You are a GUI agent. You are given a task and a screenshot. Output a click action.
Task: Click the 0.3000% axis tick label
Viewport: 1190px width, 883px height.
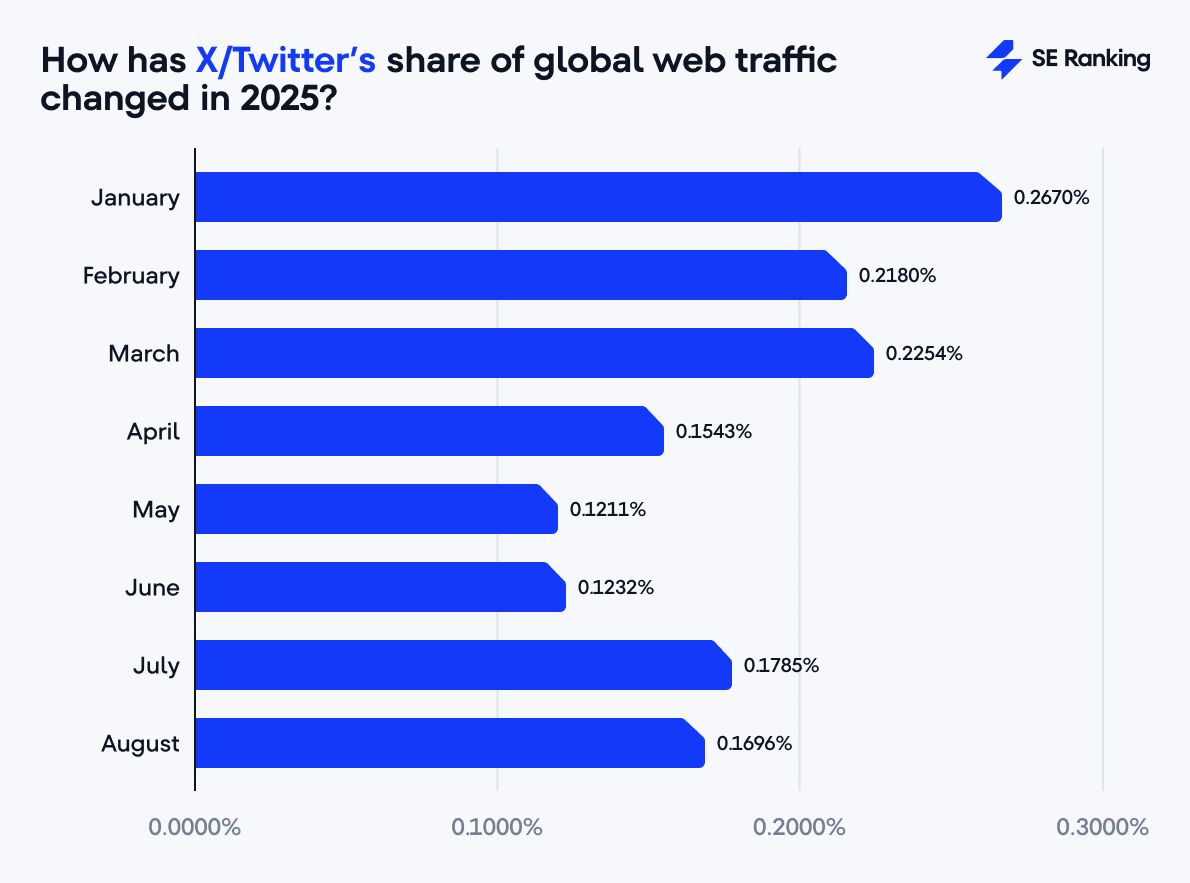coord(1101,828)
